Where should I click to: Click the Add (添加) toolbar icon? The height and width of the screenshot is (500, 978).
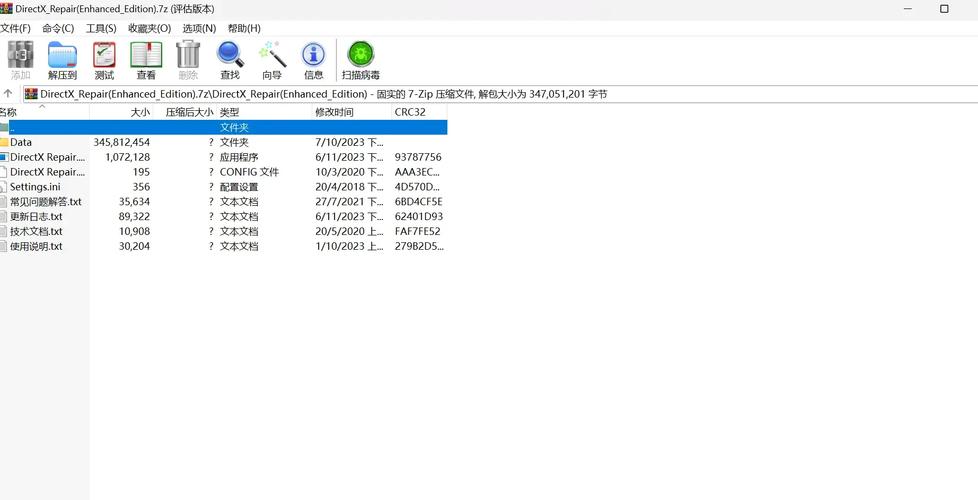tap(20, 55)
